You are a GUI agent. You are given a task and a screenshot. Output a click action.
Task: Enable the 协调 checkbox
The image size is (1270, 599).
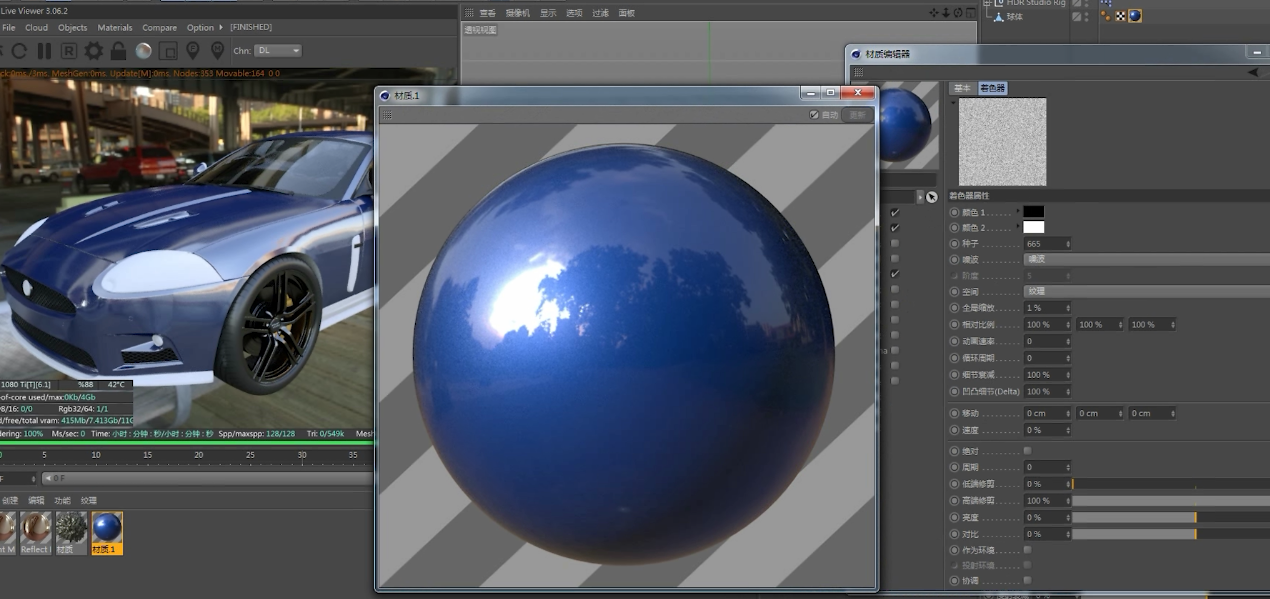click(x=1027, y=580)
